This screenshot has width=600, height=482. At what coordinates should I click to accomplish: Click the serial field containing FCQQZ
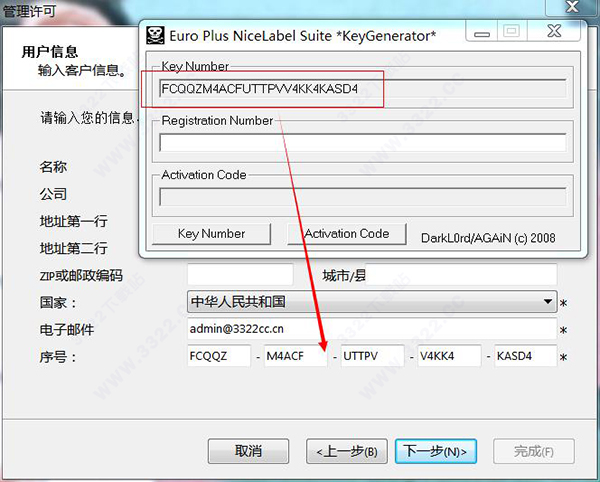point(219,356)
